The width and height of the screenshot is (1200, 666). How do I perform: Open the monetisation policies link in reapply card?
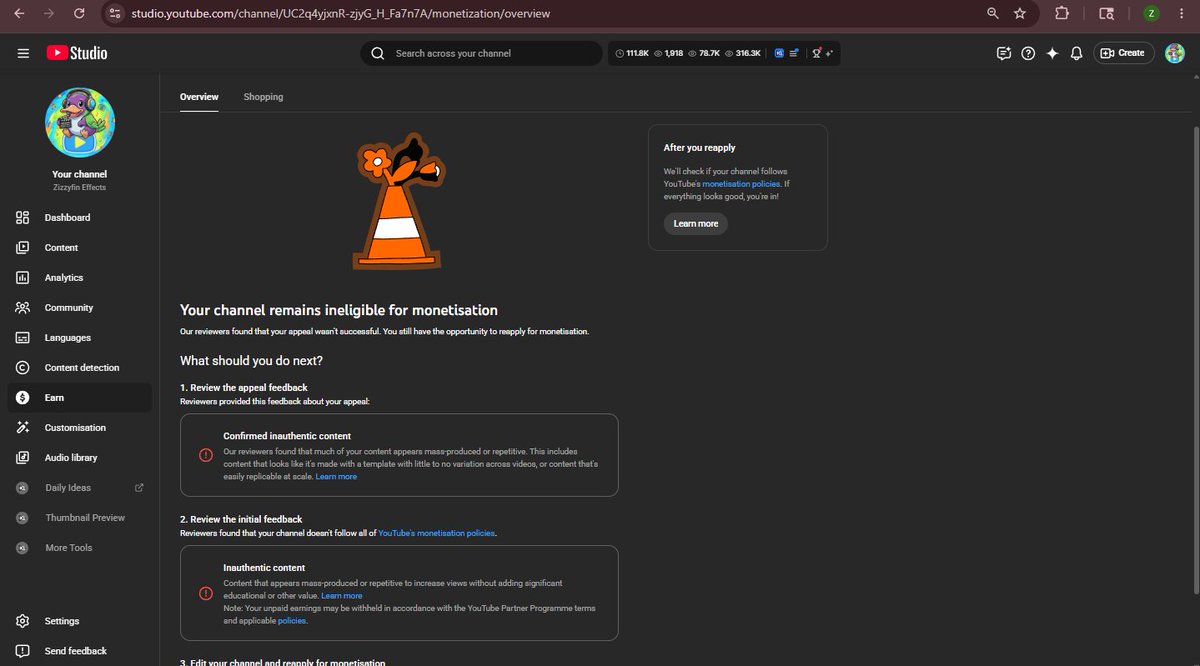[741, 184]
